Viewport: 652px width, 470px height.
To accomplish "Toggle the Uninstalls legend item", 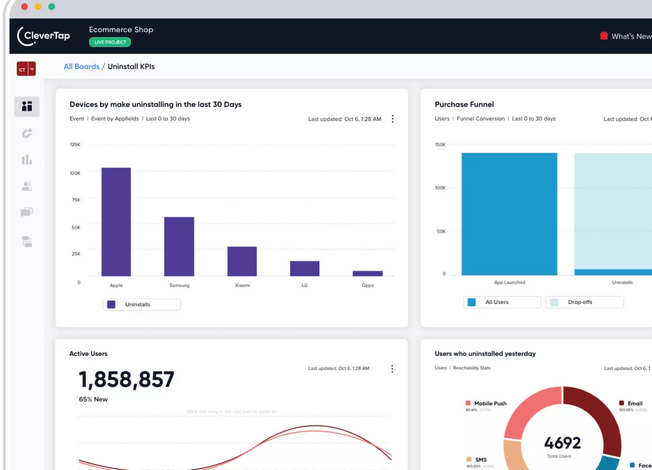I will coord(142,304).
